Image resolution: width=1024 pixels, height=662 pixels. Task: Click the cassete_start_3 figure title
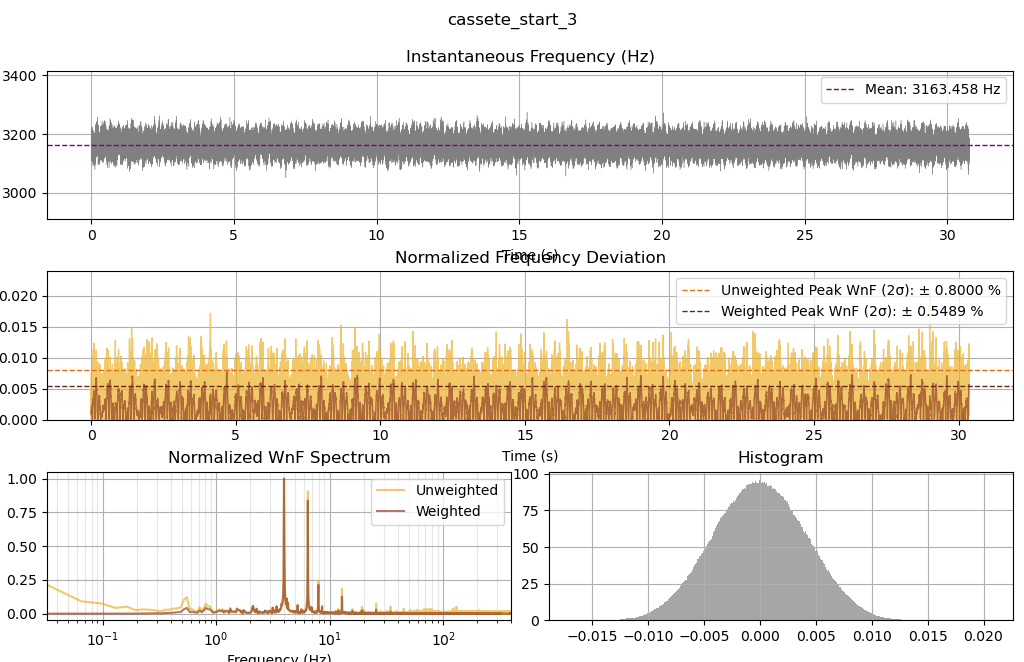[x=512, y=20]
